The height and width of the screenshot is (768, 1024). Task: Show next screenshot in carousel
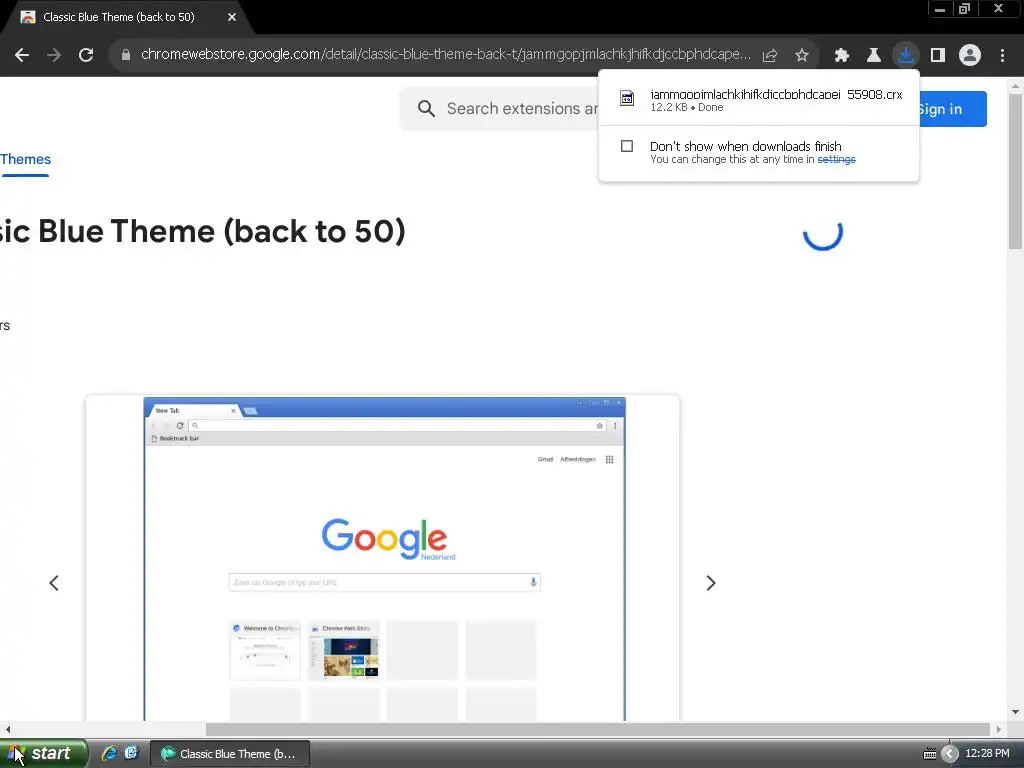711,583
